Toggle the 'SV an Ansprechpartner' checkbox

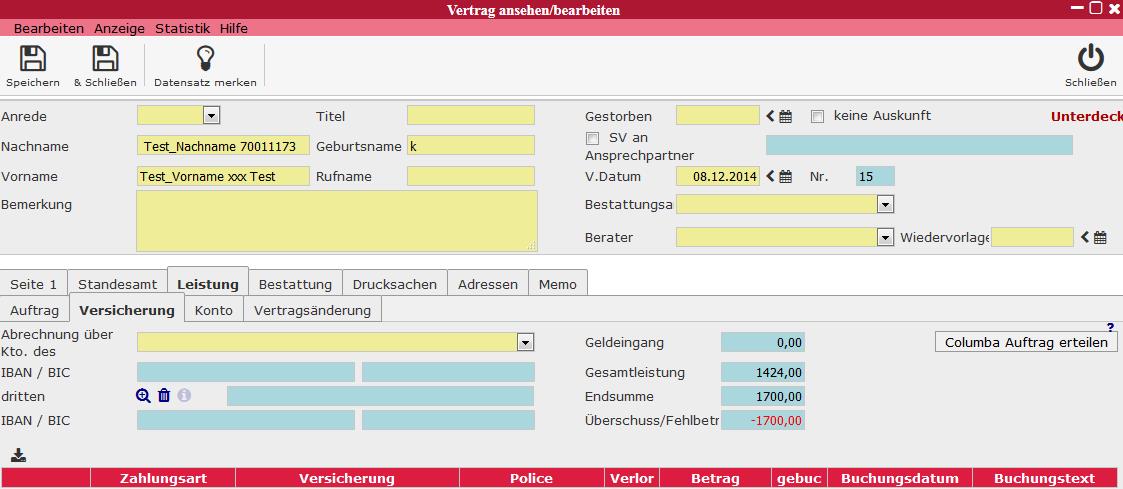[592, 138]
